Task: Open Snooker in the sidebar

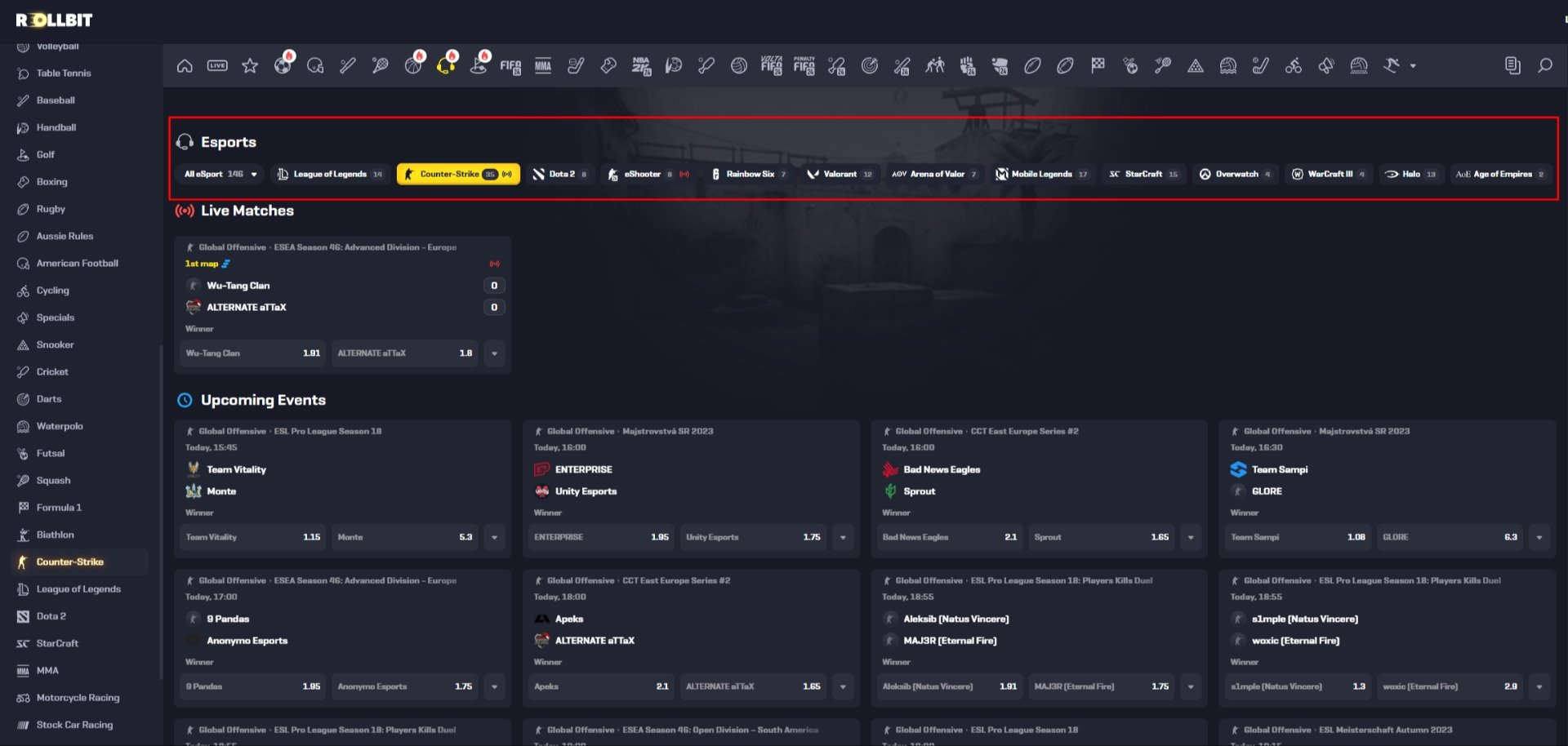Action: point(55,345)
